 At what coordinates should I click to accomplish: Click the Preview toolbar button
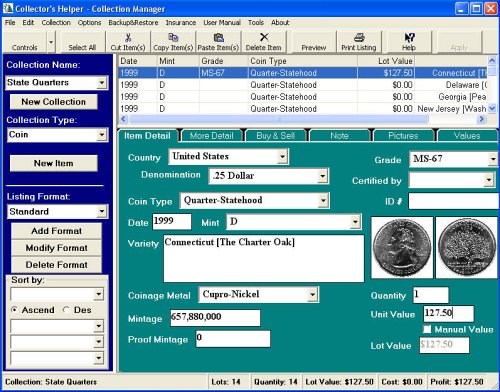[x=314, y=42]
